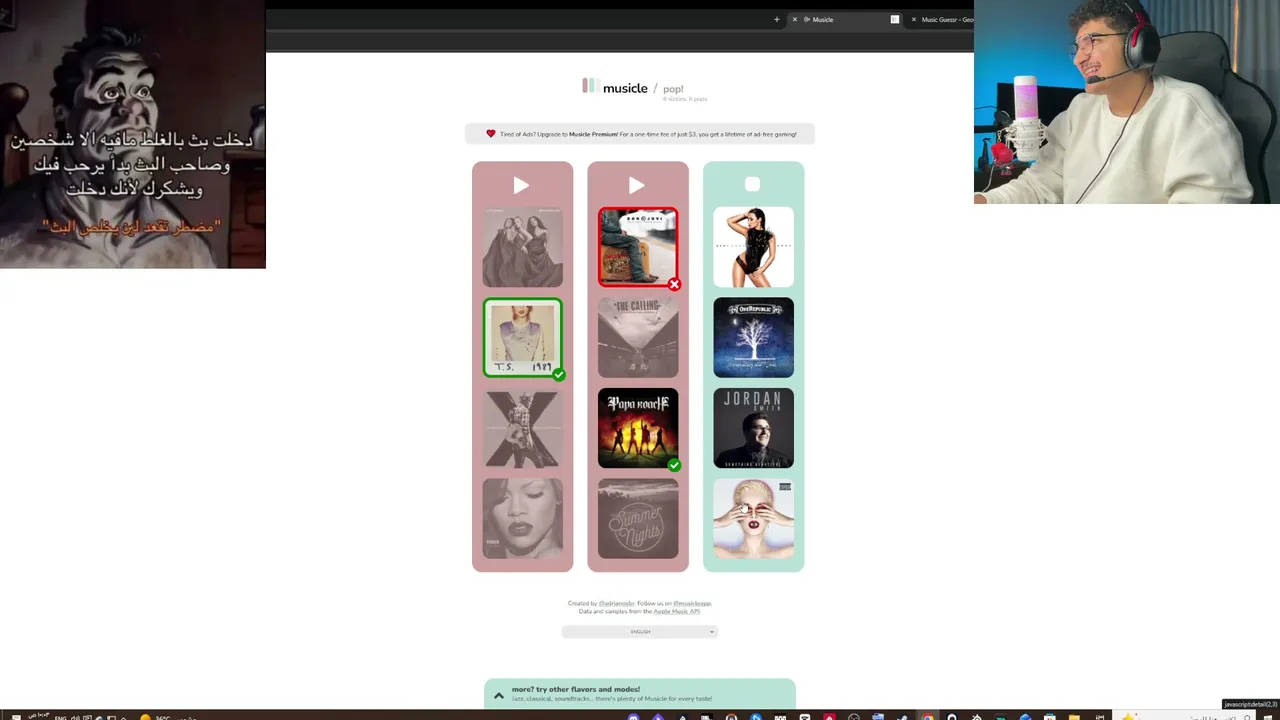Select the Jordan Smith album cover
The image size is (1280, 720).
(x=754, y=428)
